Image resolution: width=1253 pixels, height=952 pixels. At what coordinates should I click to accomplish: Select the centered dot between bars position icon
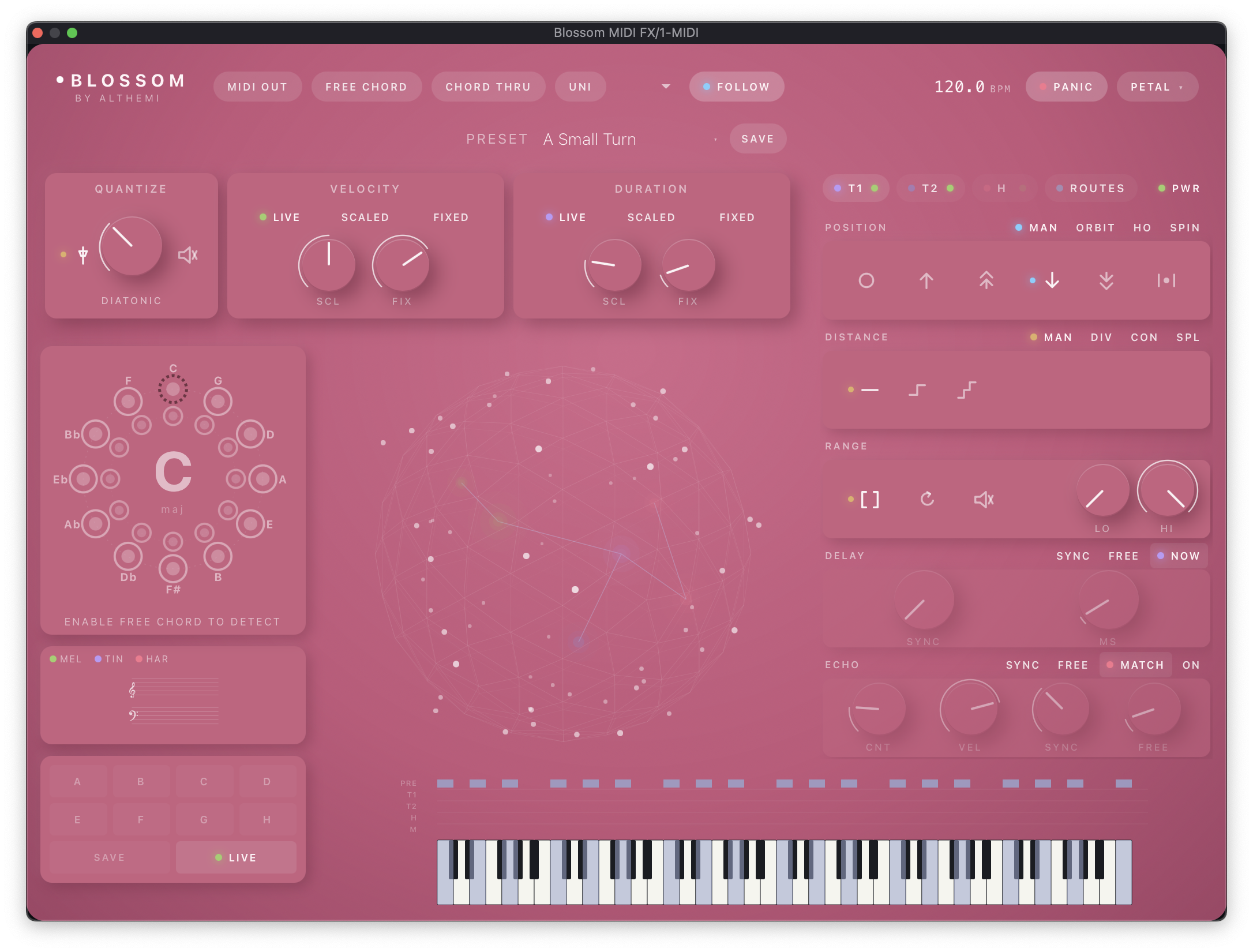coord(1166,280)
